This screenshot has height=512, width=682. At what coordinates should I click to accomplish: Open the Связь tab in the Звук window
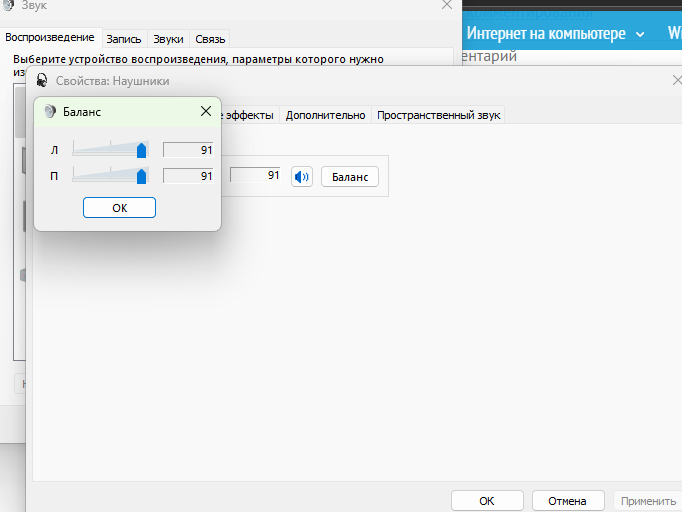[210, 39]
